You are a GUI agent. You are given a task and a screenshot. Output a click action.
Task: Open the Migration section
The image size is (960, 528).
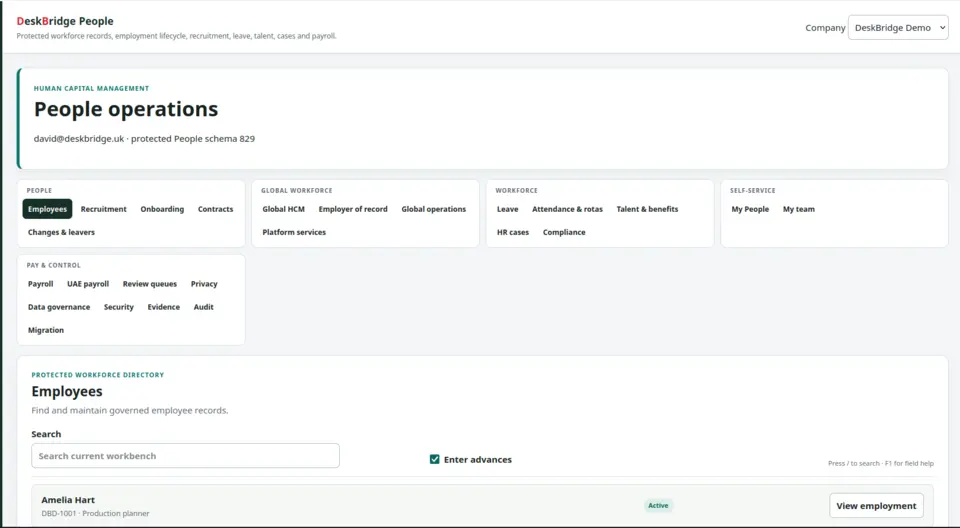click(46, 330)
